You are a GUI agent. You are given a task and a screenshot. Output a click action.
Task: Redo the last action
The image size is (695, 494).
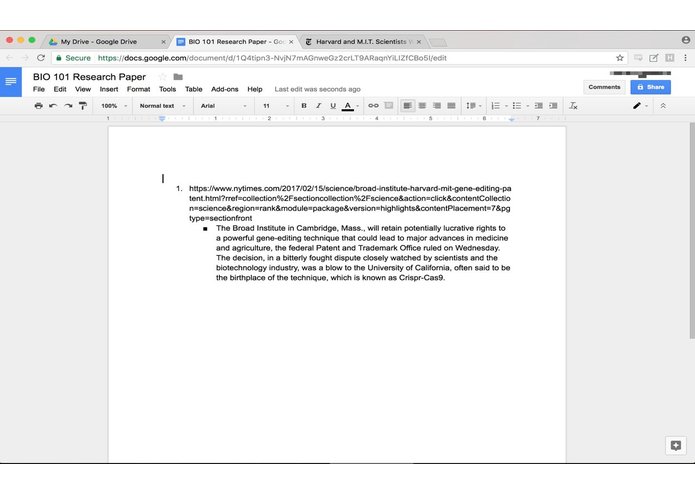pos(68,106)
